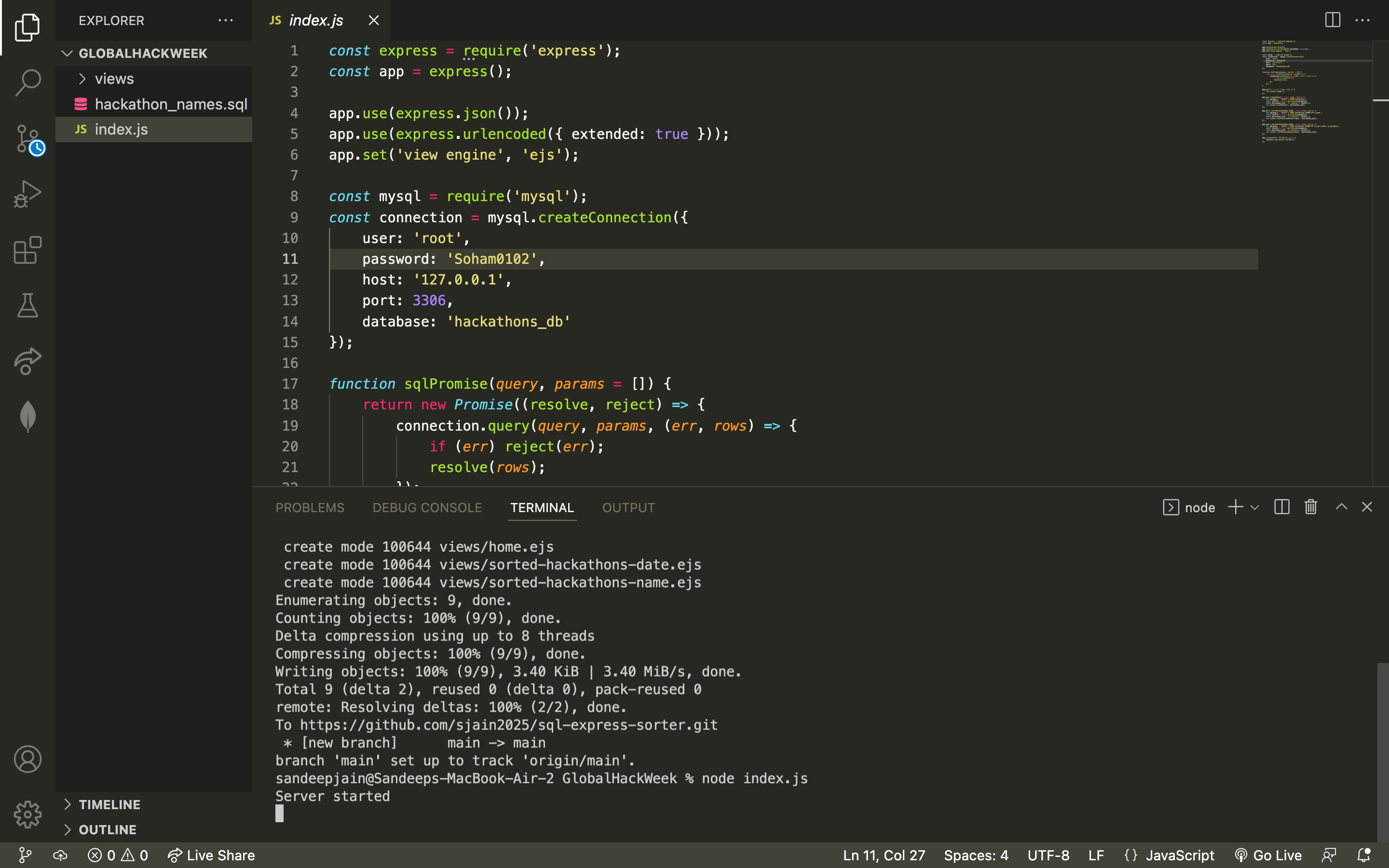Viewport: 1389px width, 868px height.
Task: Switch to the DEBUG CONSOLE tab
Action: [427, 507]
